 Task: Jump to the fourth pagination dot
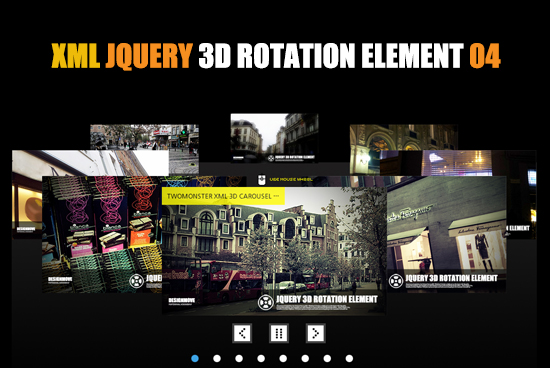point(261,358)
